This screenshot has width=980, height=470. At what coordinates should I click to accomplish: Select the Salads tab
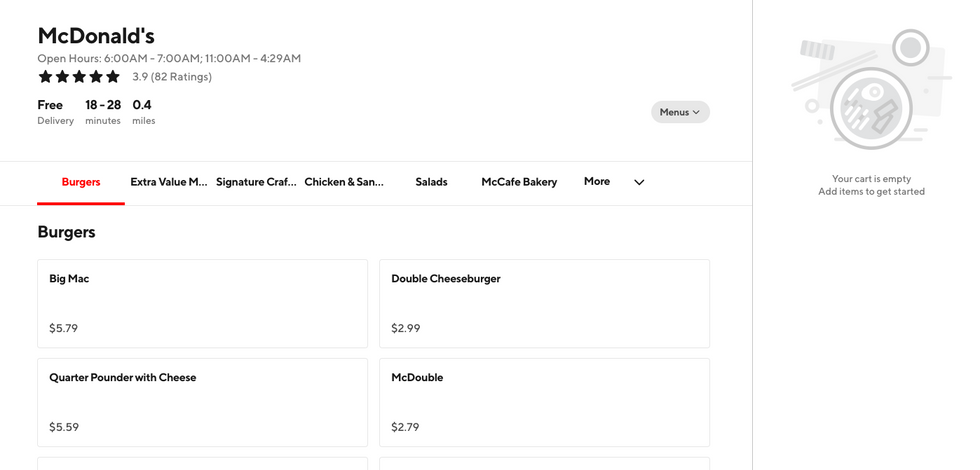[431, 182]
